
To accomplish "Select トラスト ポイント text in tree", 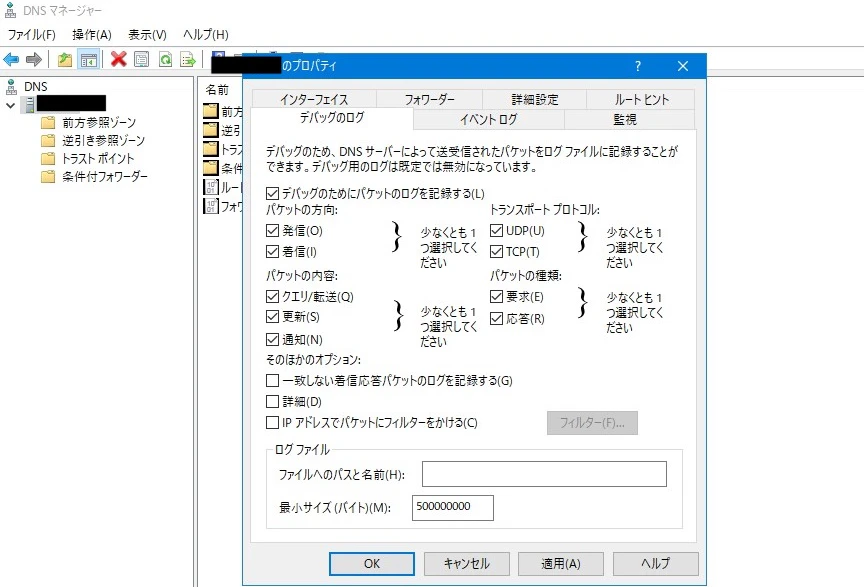I will tap(98, 159).
